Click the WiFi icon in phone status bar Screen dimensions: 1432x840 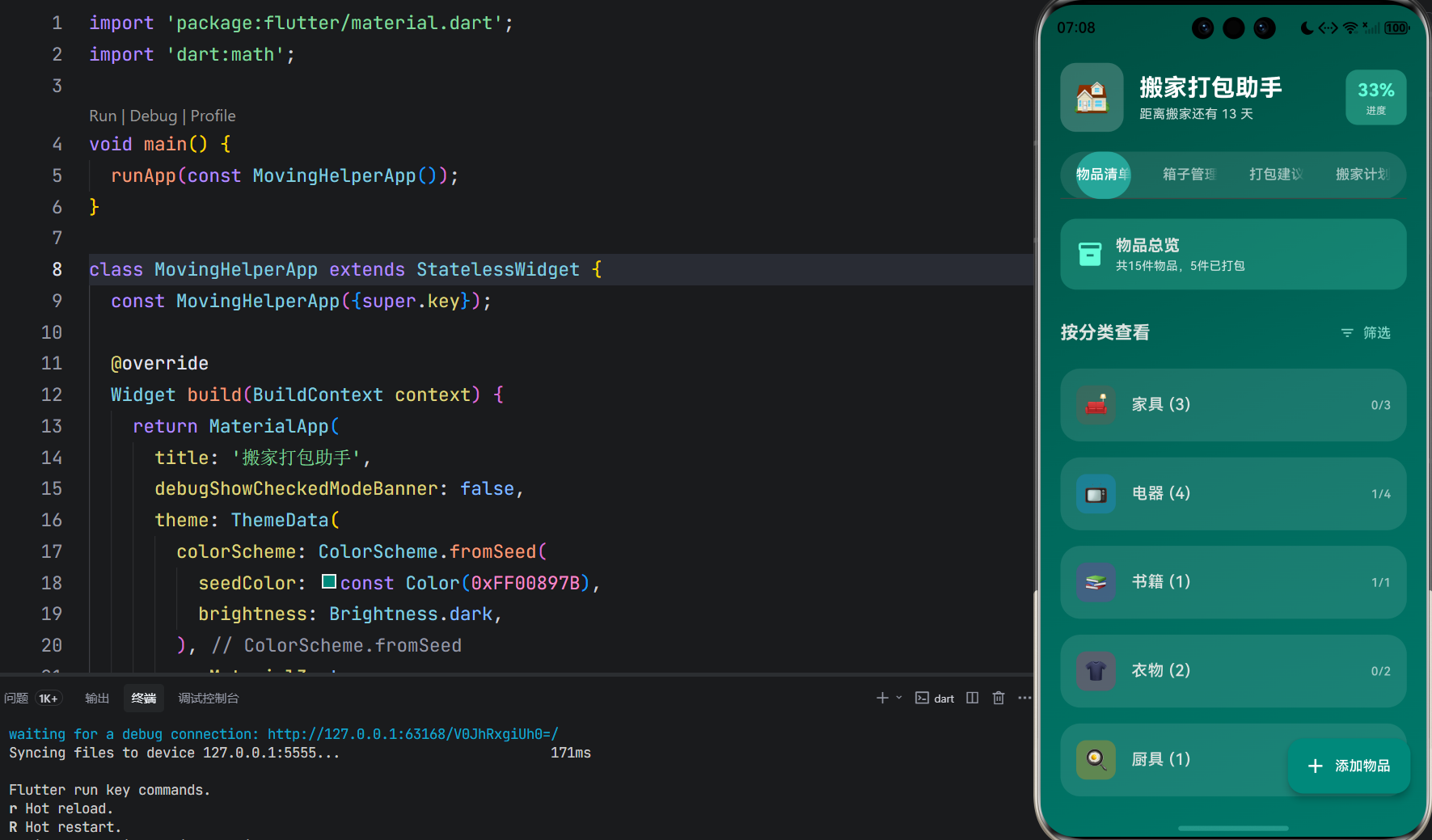point(1350,28)
